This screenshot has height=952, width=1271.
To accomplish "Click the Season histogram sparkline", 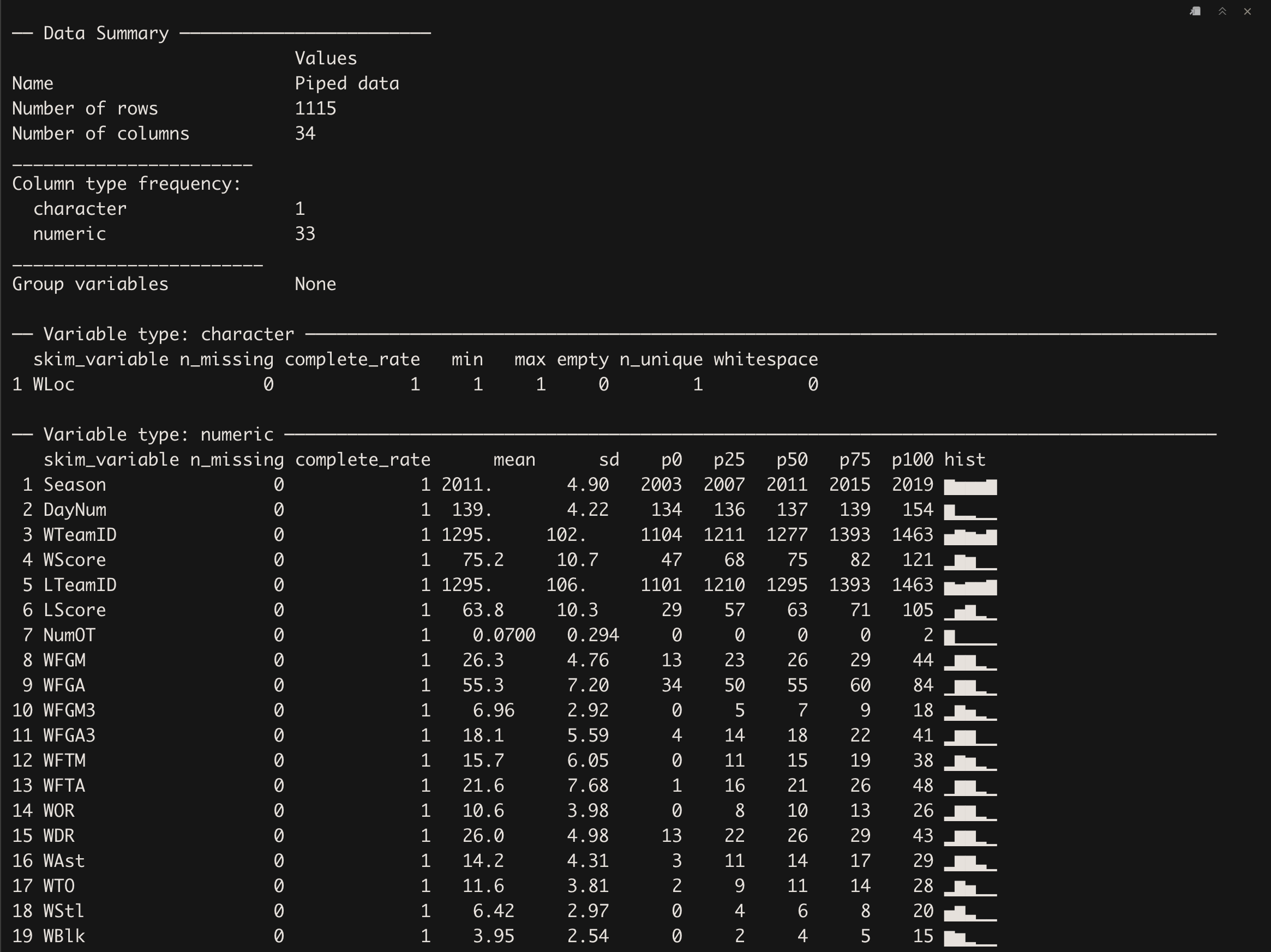I will click(x=970, y=487).
